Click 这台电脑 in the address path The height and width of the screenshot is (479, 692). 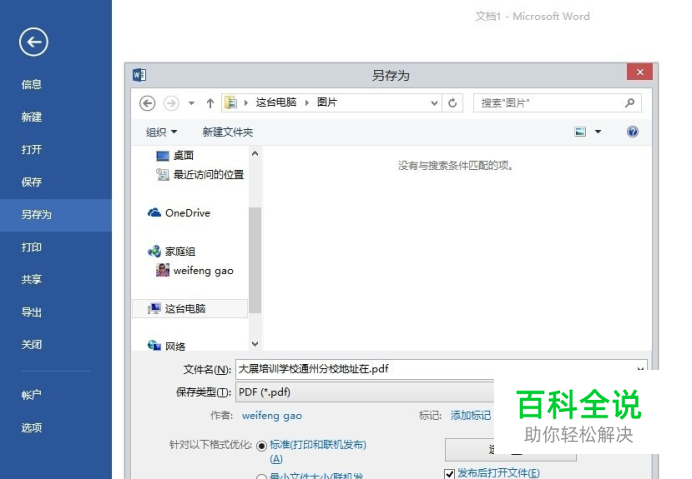(x=276, y=102)
